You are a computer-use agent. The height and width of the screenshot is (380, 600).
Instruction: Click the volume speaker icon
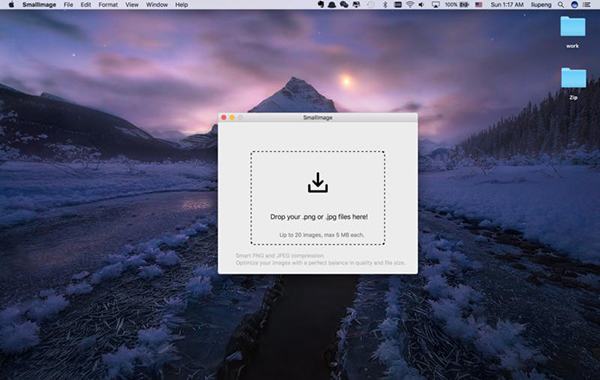421,5
